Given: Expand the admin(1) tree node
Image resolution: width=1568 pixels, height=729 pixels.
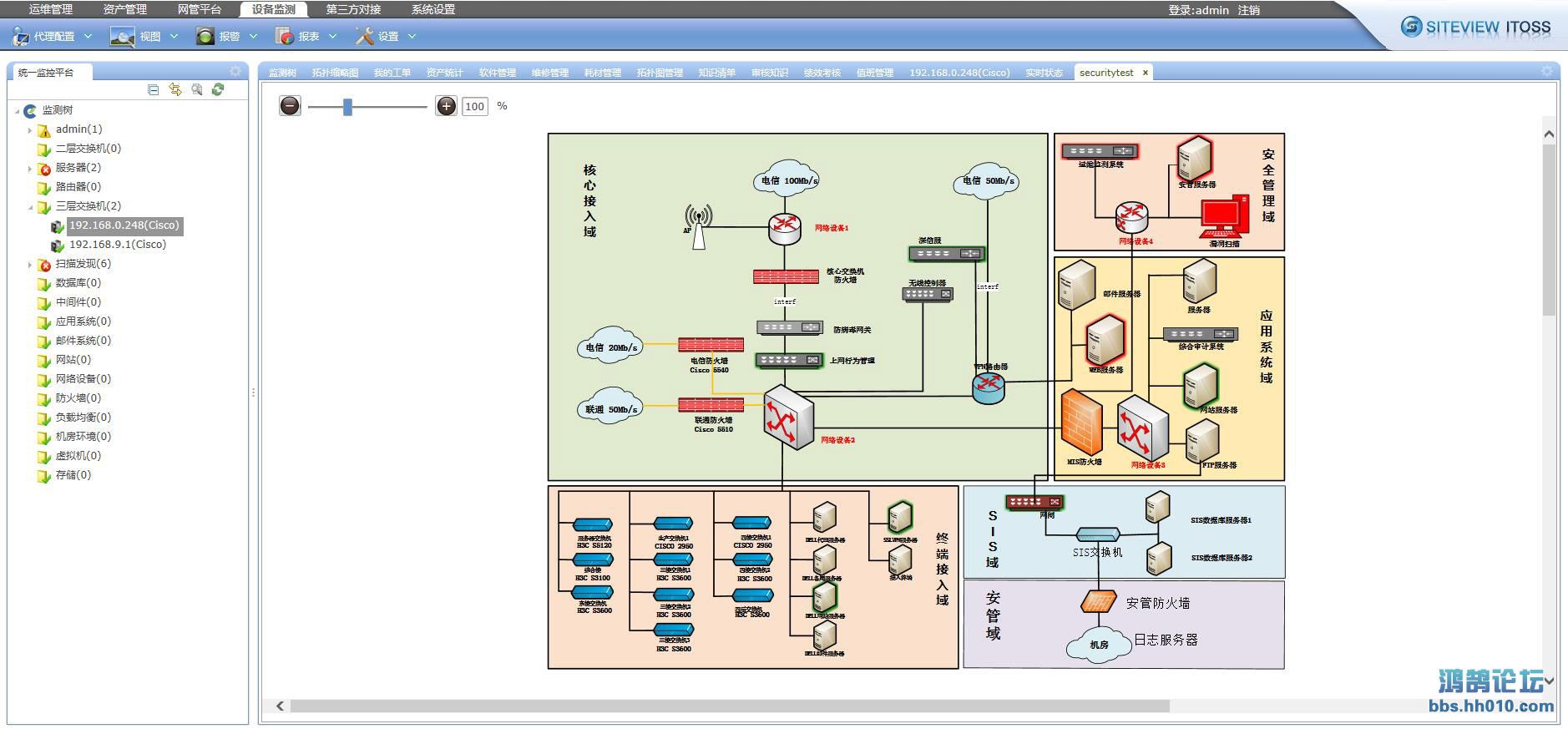Looking at the screenshot, I should (x=30, y=130).
